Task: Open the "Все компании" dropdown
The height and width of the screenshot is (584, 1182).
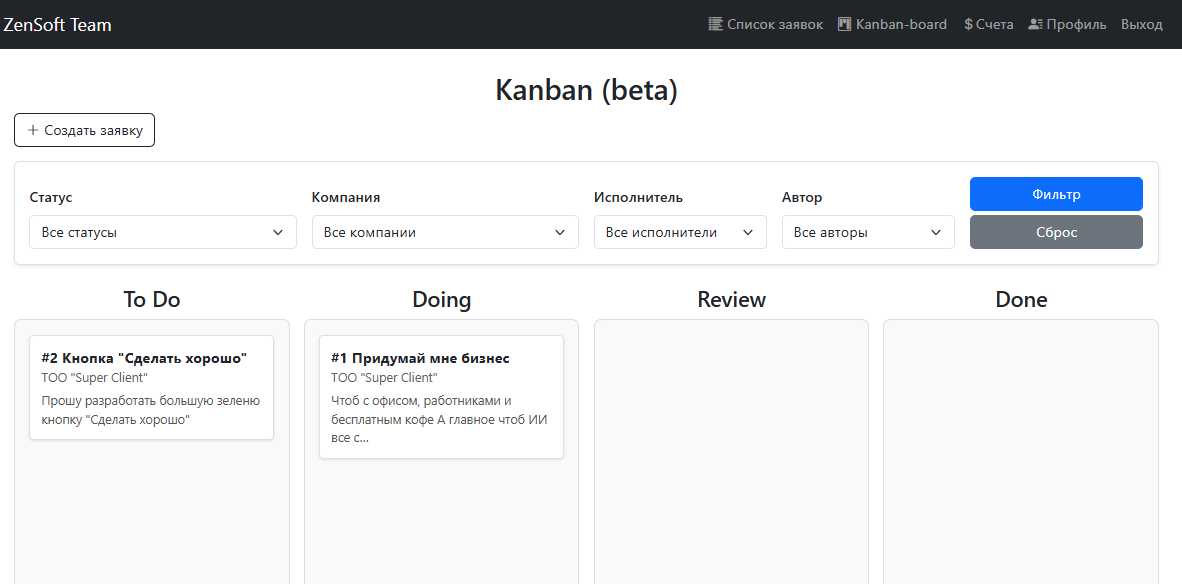Action: (444, 231)
